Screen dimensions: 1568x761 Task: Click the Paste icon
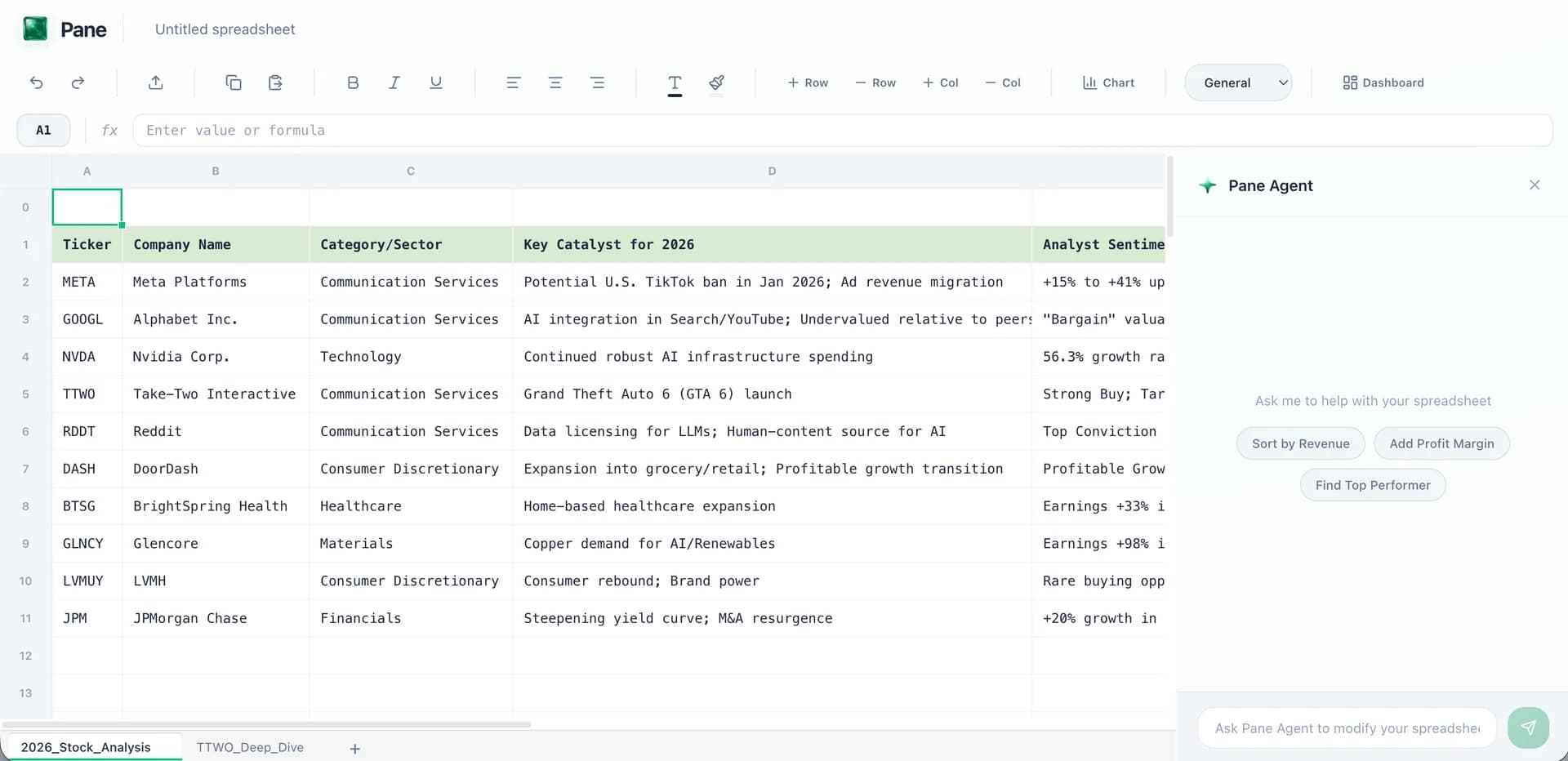tap(274, 82)
